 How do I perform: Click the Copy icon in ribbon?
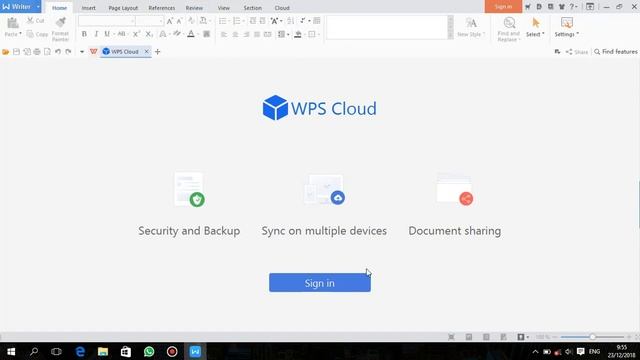[30, 34]
